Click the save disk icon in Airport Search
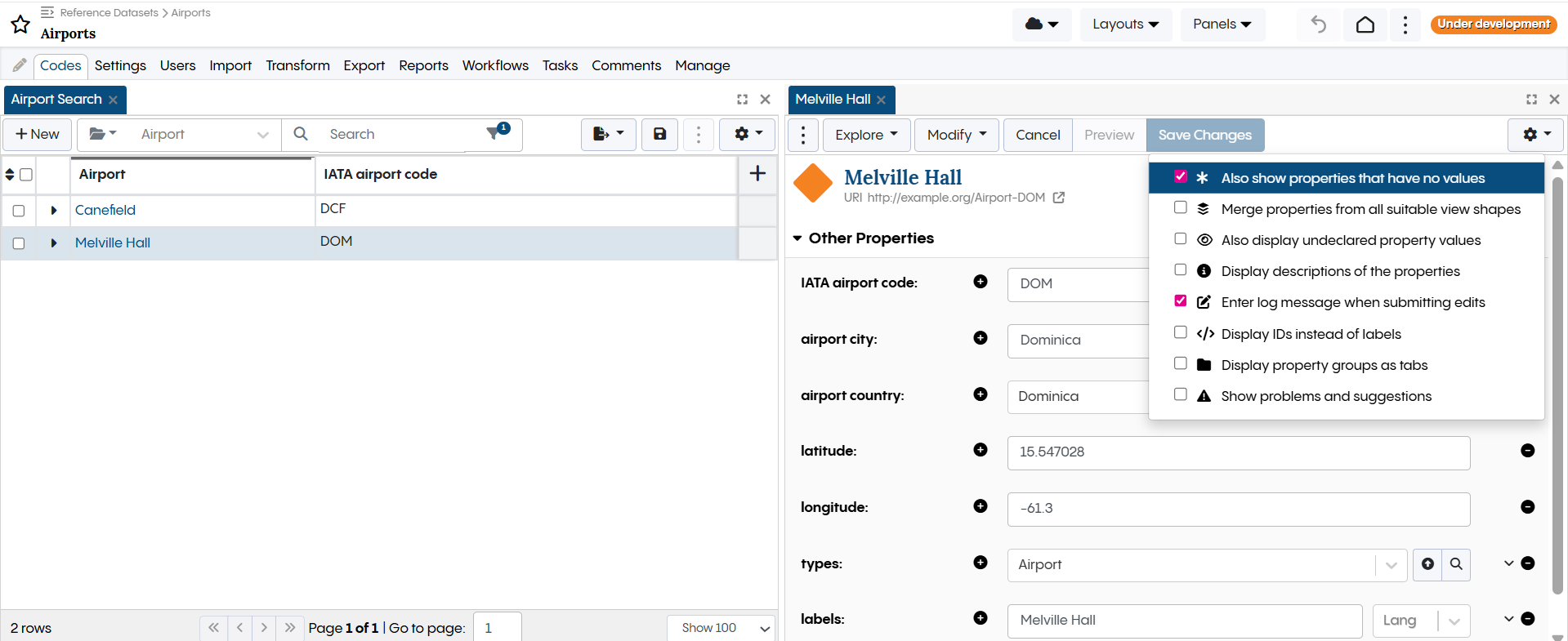The height and width of the screenshot is (641, 1568). (x=659, y=134)
